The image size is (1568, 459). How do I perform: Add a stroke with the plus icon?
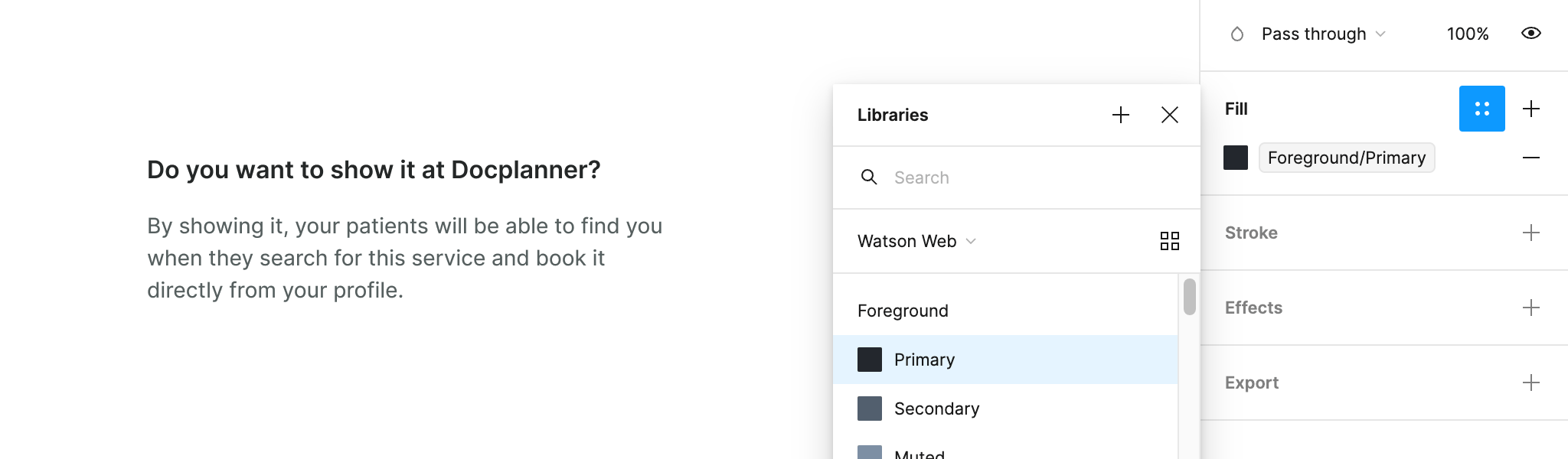coord(1531,233)
